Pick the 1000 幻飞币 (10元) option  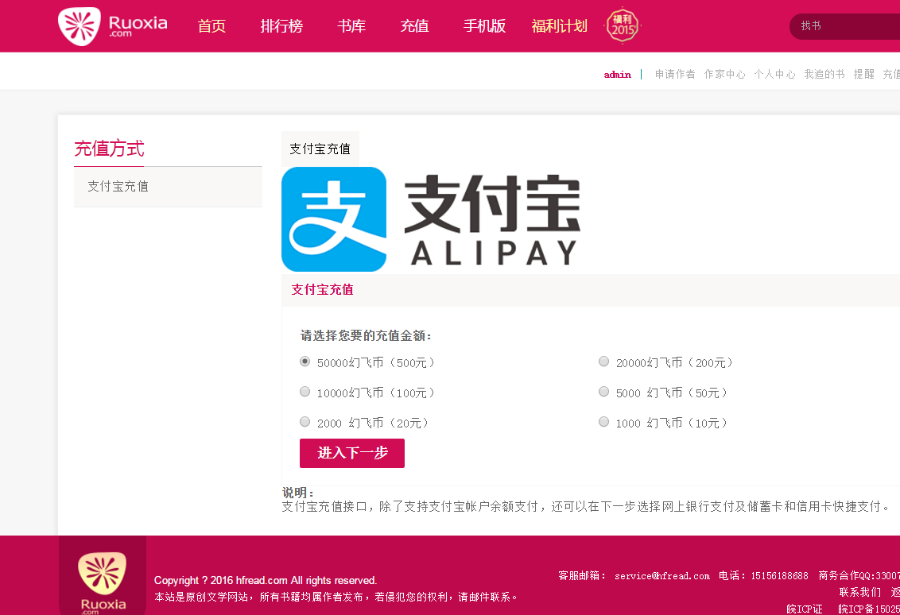(604, 422)
